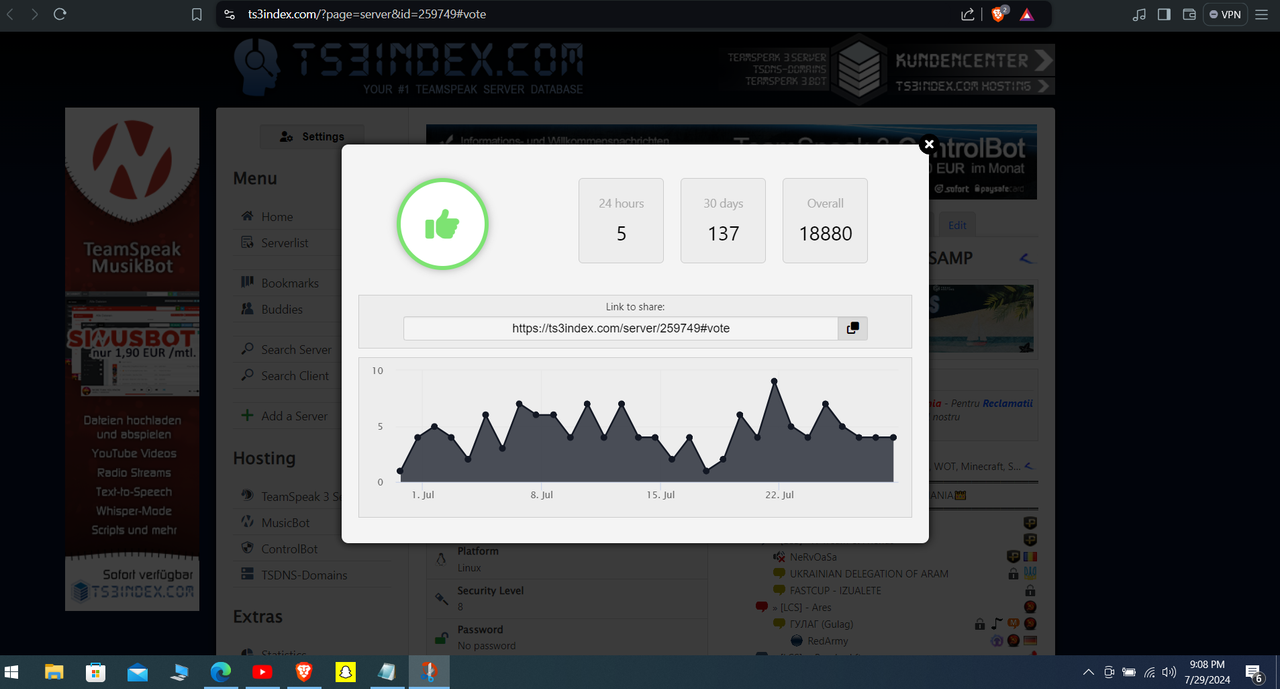Click Add a Server link
Viewport: 1280px width, 689px height.
(x=294, y=416)
